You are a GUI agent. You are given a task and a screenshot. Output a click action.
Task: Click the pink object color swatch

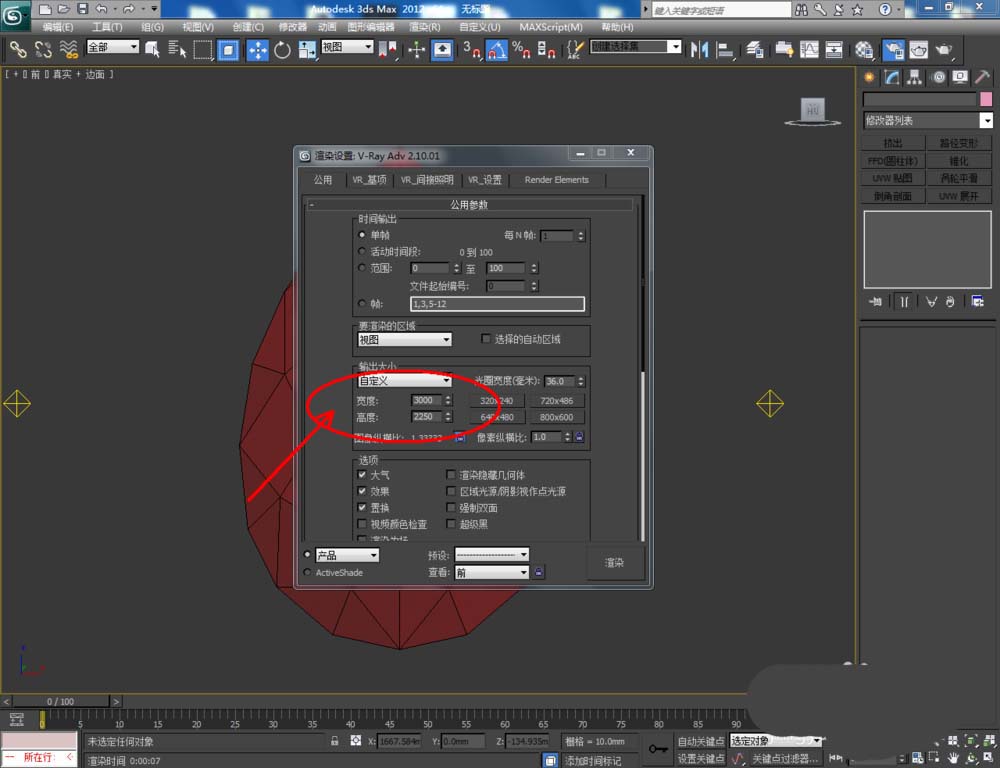click(x=985, y=99)
